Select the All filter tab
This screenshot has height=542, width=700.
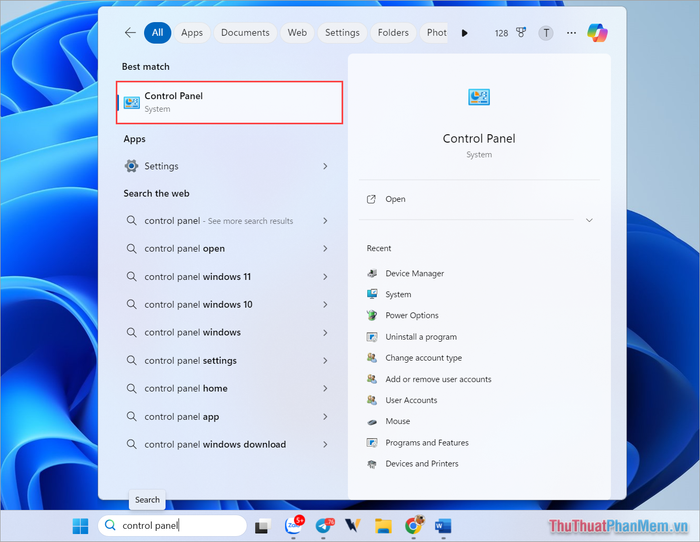tap(157, 33)
